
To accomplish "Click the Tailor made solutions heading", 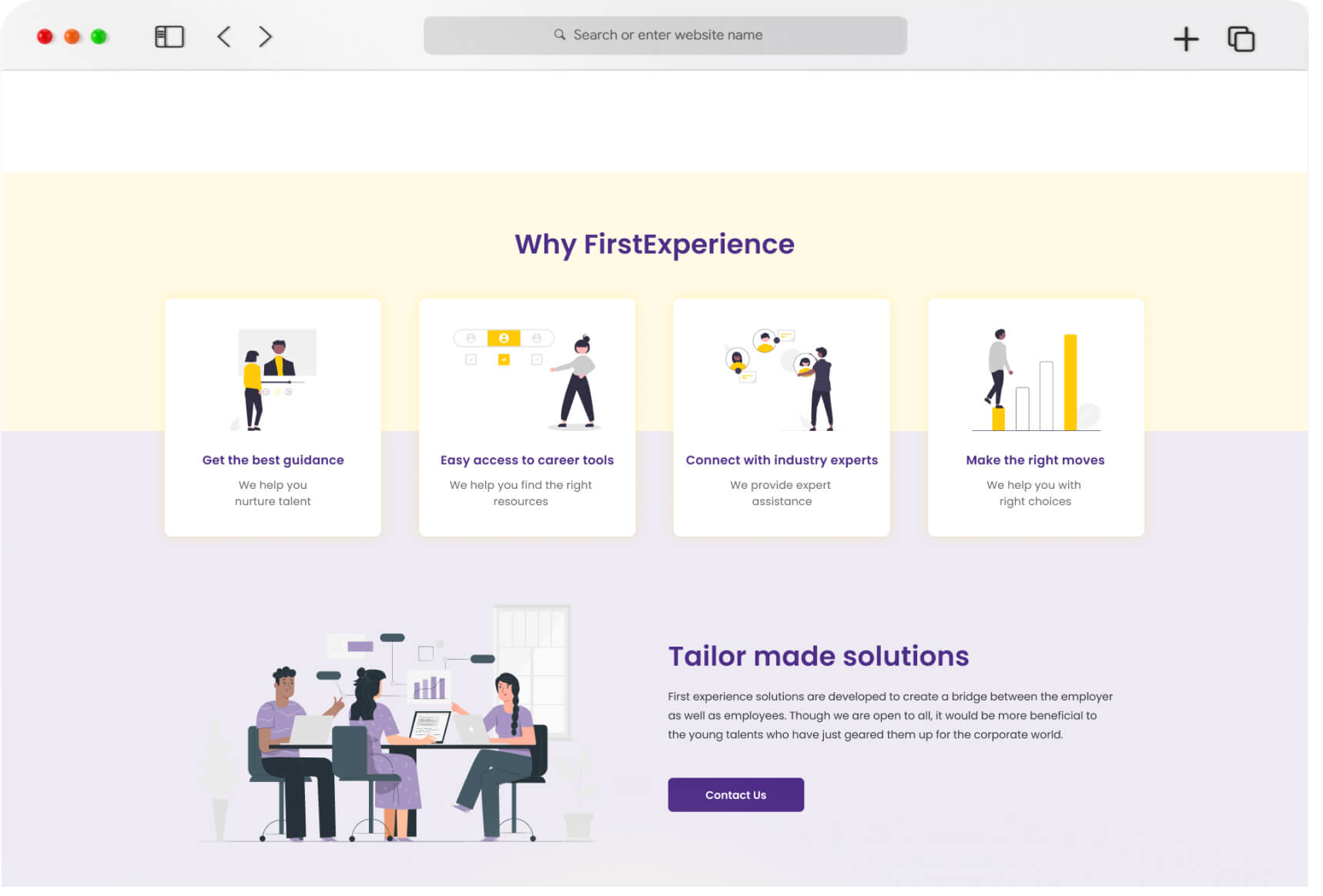I will (x=818, y=656).
